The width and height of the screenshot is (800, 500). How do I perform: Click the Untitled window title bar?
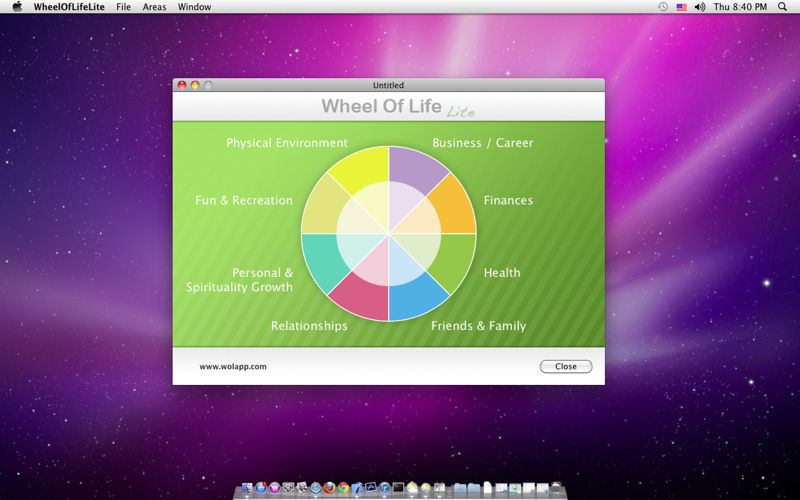[389, 85]
